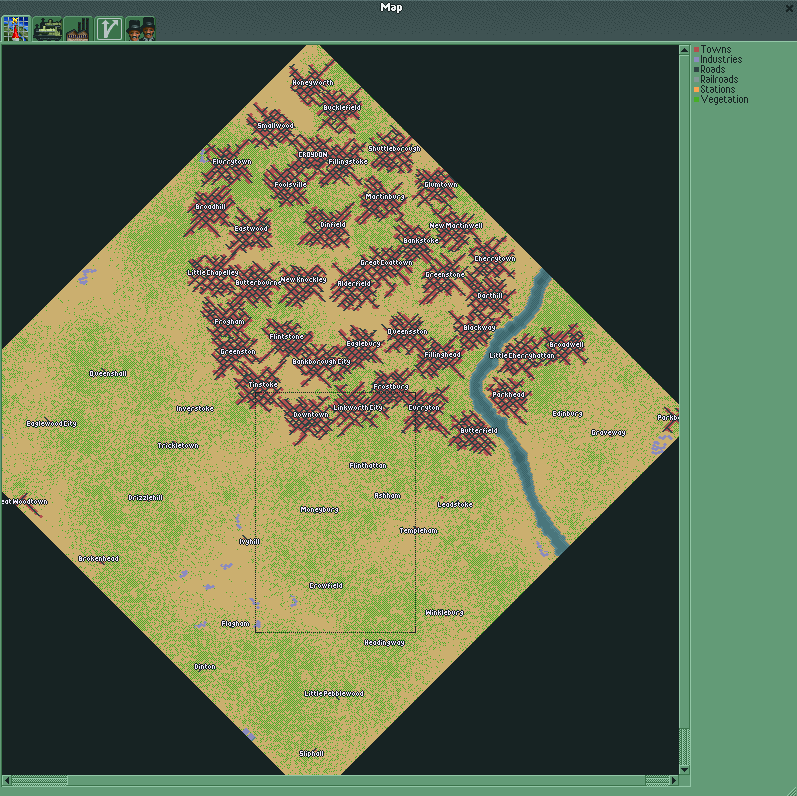Click the Bankstoke town label
Image resolution: width=797 pixels, height=796 pixels.
(x=421, y=240)
